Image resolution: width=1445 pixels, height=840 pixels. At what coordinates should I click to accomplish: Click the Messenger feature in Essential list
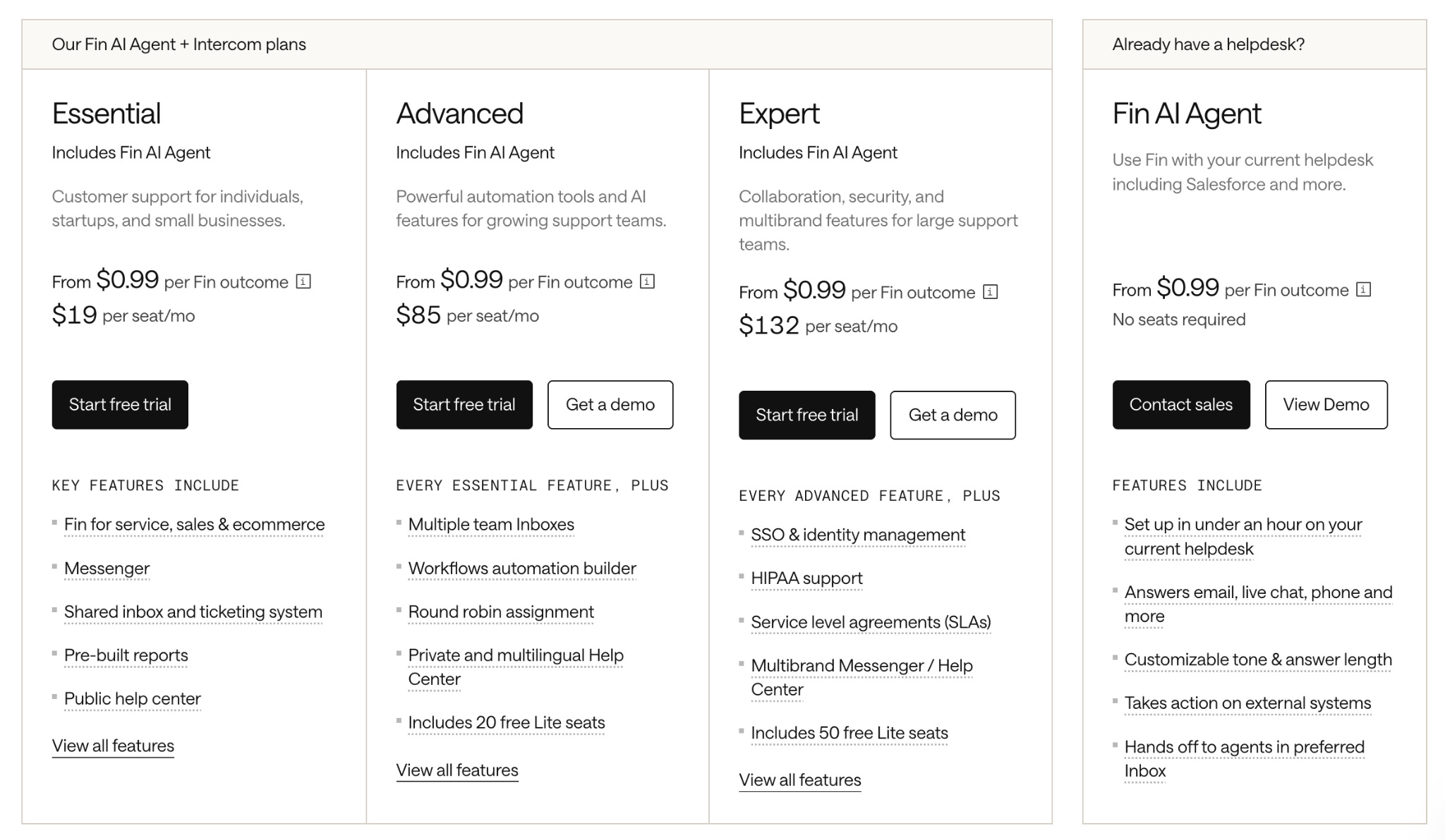click(x=107, y=568)
